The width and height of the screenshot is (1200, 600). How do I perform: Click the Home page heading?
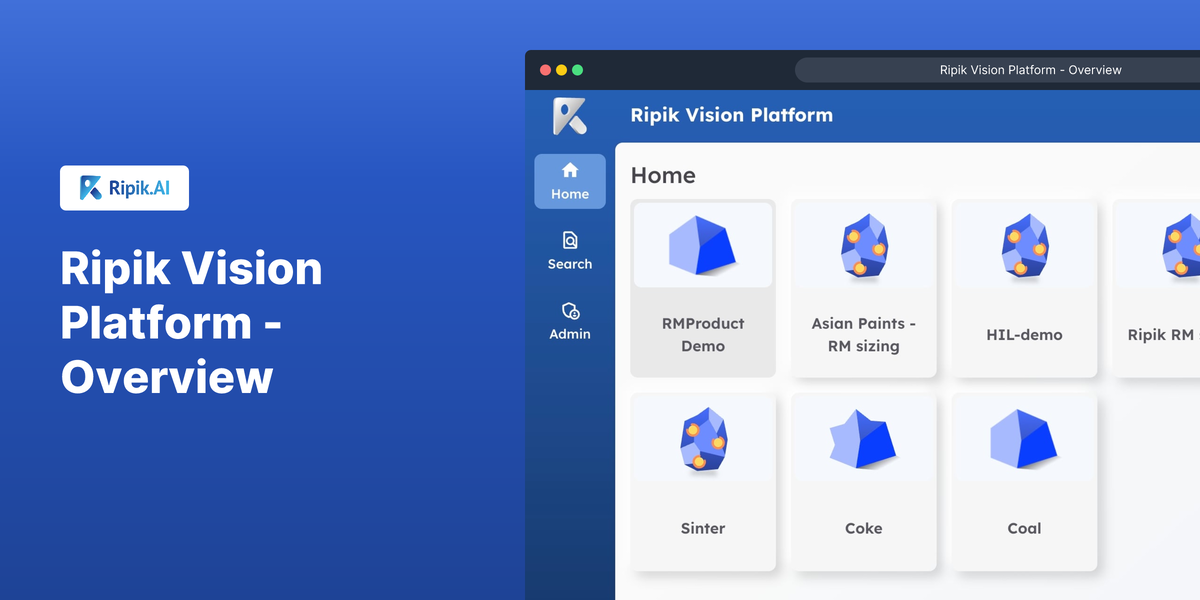tap(663, 175)
